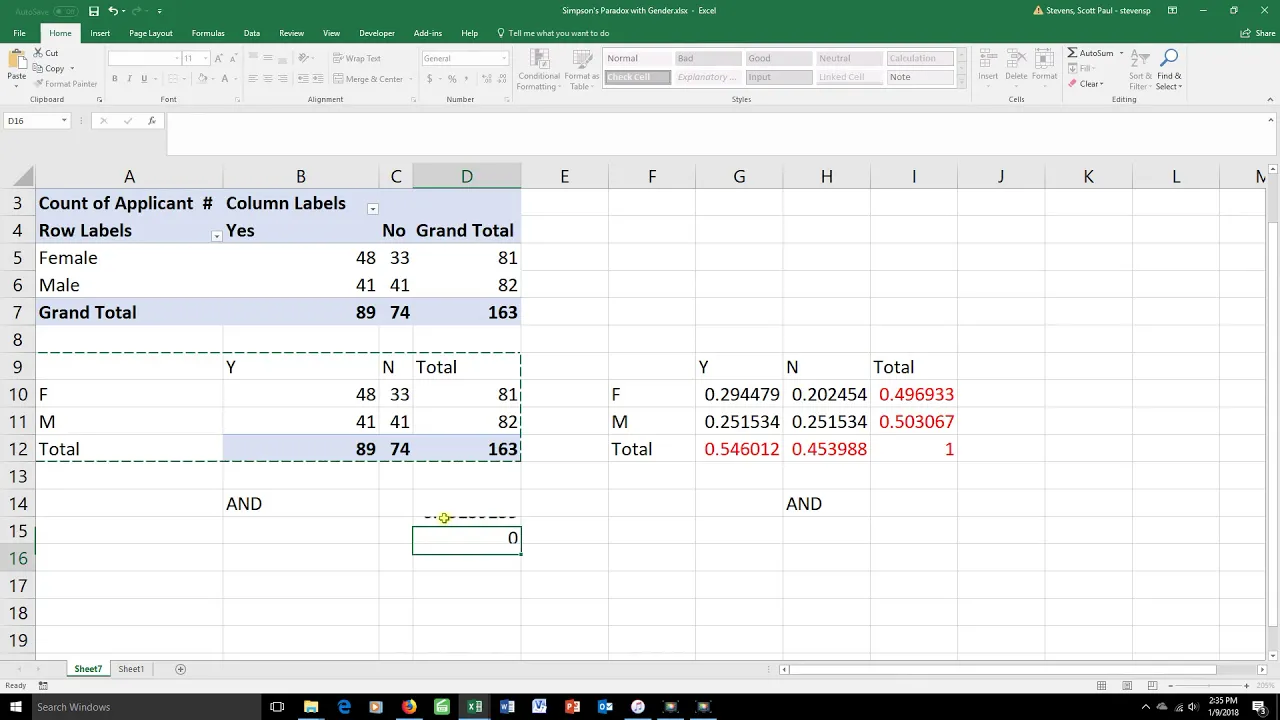Switch to the Page Layout tab
1280x720 pixels.
[x=151, y=33]
